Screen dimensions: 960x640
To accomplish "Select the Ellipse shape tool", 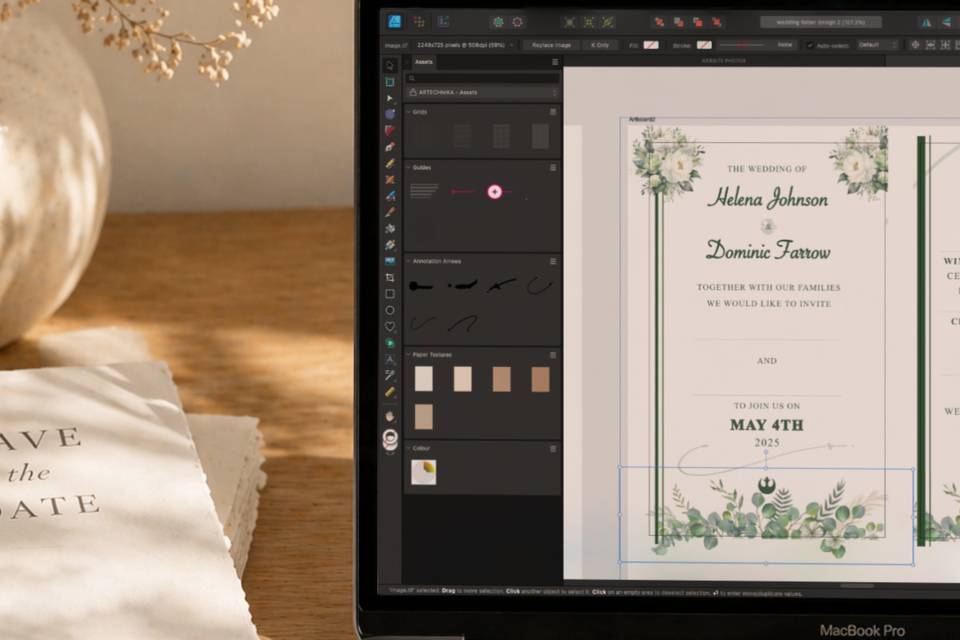I will (x=390, y=311).
